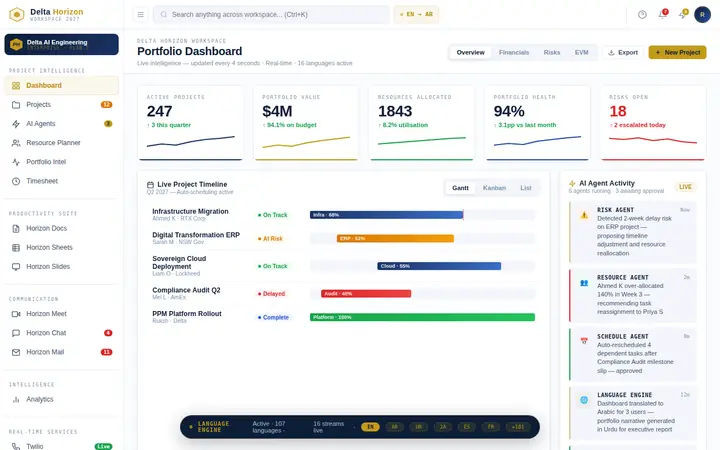
Task: Click the calendar icon beside Live Project Timeline
Action: [x=150, y=185]
